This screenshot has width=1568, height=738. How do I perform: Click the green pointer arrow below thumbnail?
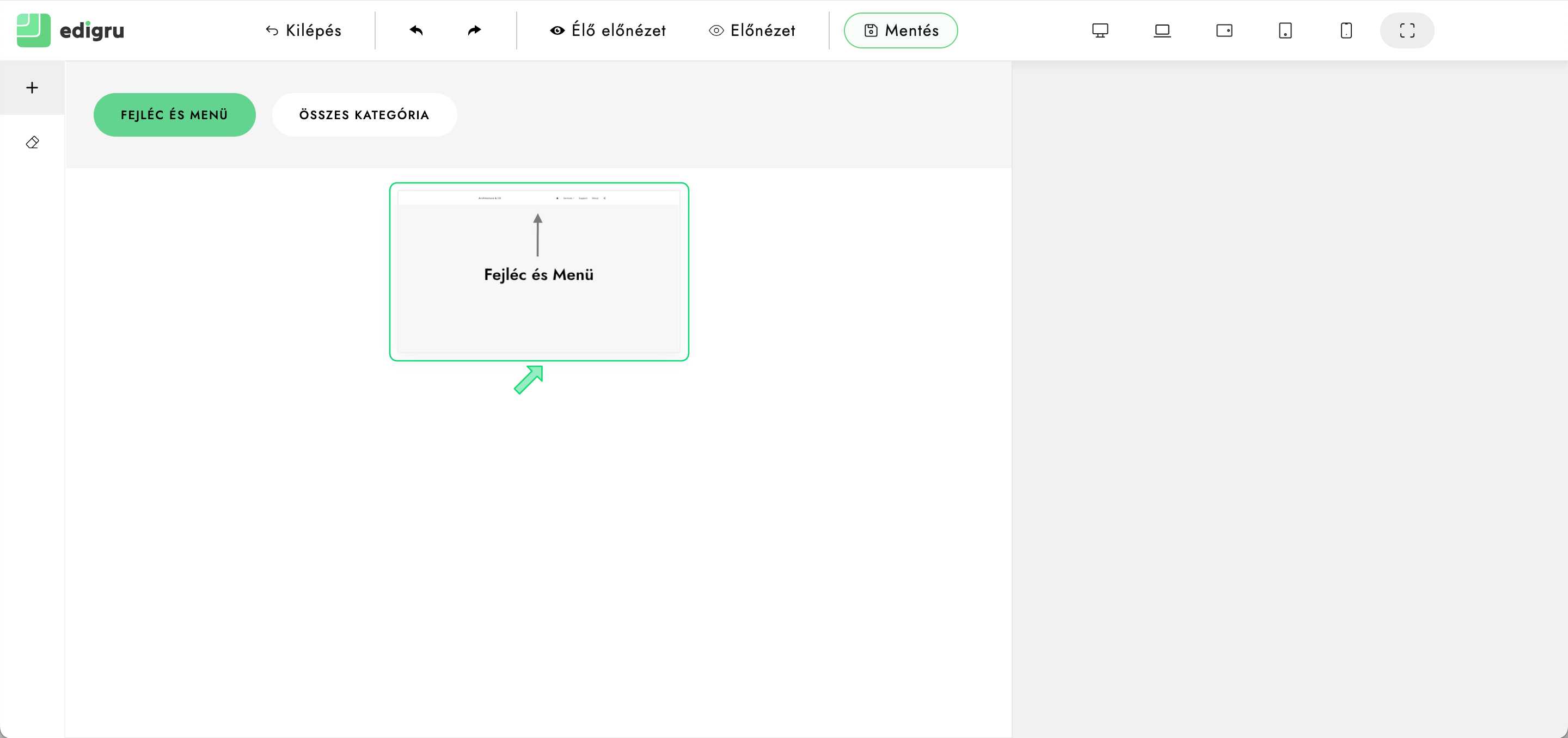pyautogui.click(x=528, y=380)
